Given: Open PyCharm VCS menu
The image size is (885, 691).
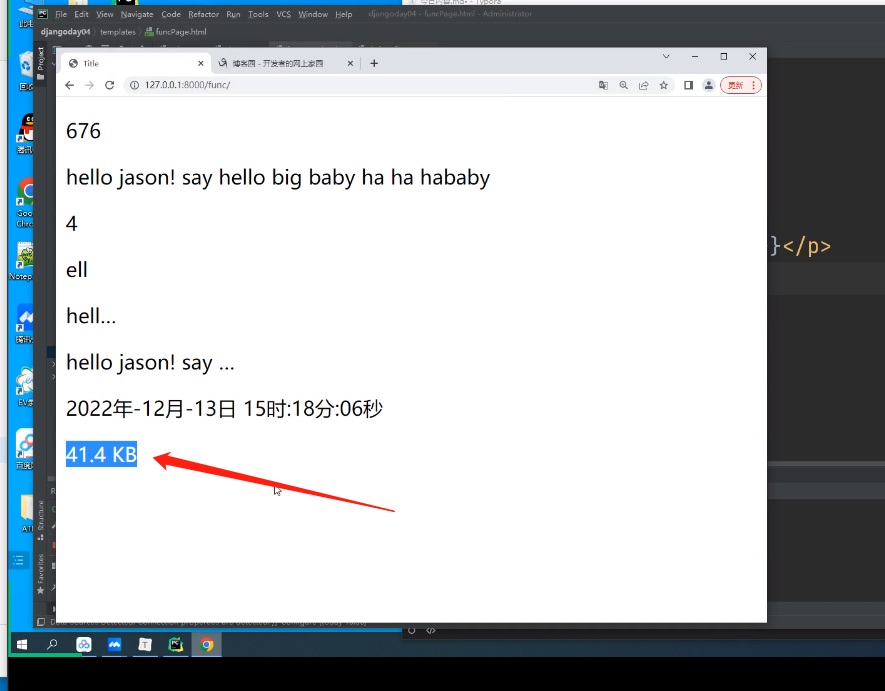Looking at the screenshot, I should 283,14.
